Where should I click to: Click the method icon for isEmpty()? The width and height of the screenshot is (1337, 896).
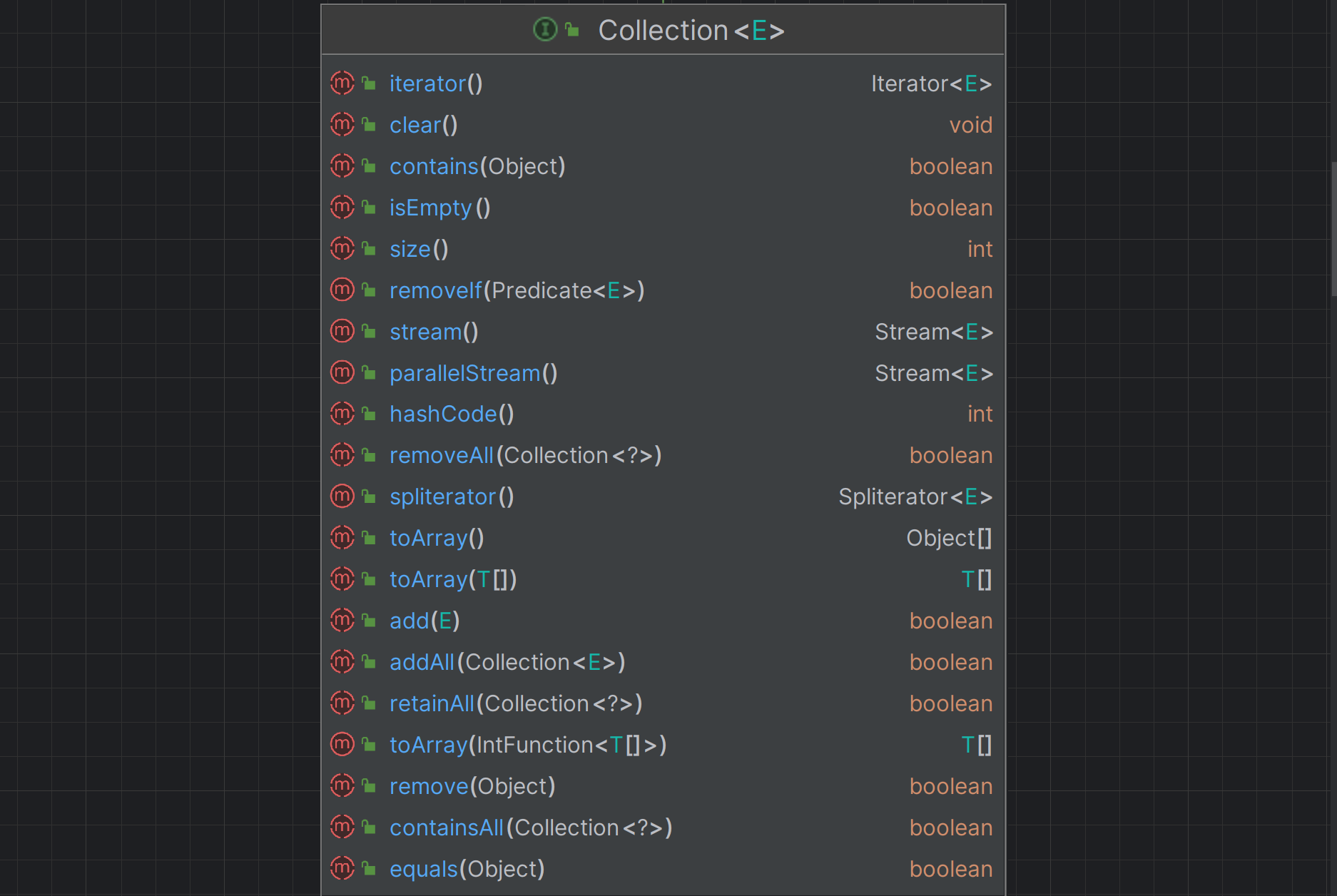coord(342,208)
